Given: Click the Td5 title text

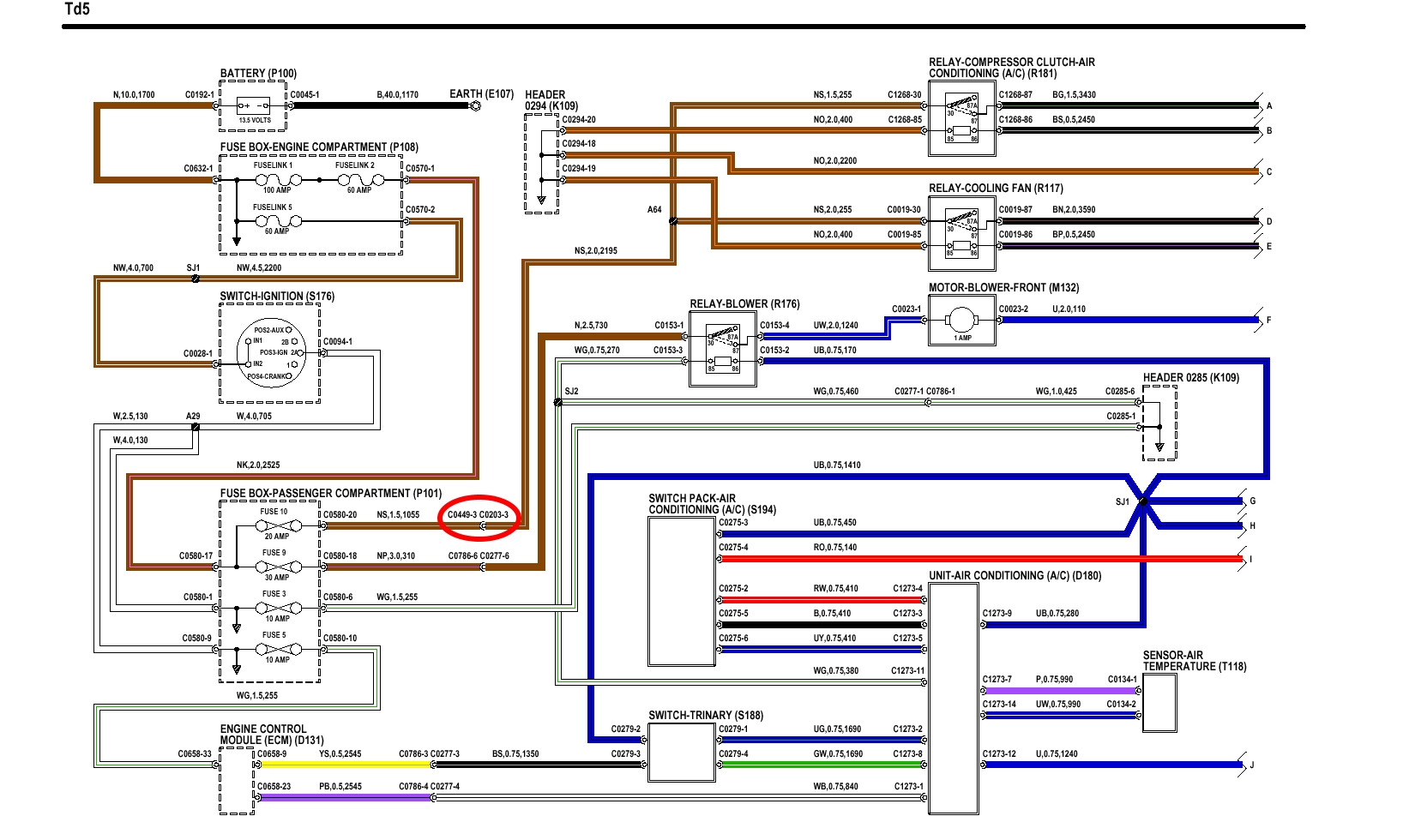Looking at the screenshot, I should pyautogui.click(x=77, y=9).
